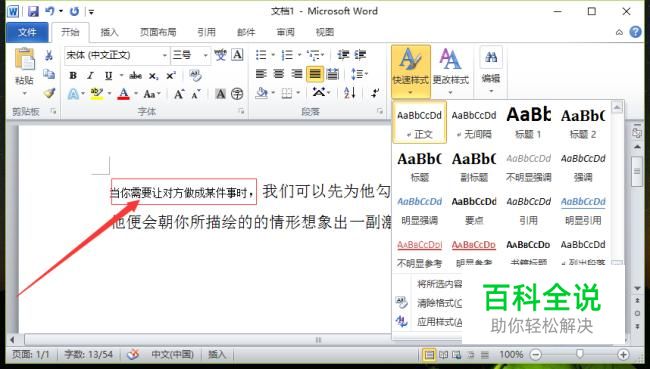
Task: Switch to the Page Layout tab
Action: [158, 32]
